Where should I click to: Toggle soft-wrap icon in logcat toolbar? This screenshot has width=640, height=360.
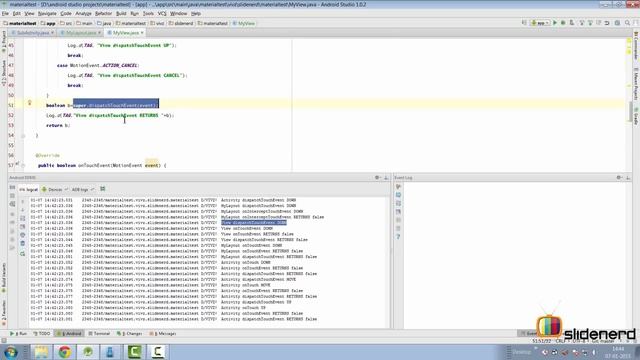tap(22, 218)
